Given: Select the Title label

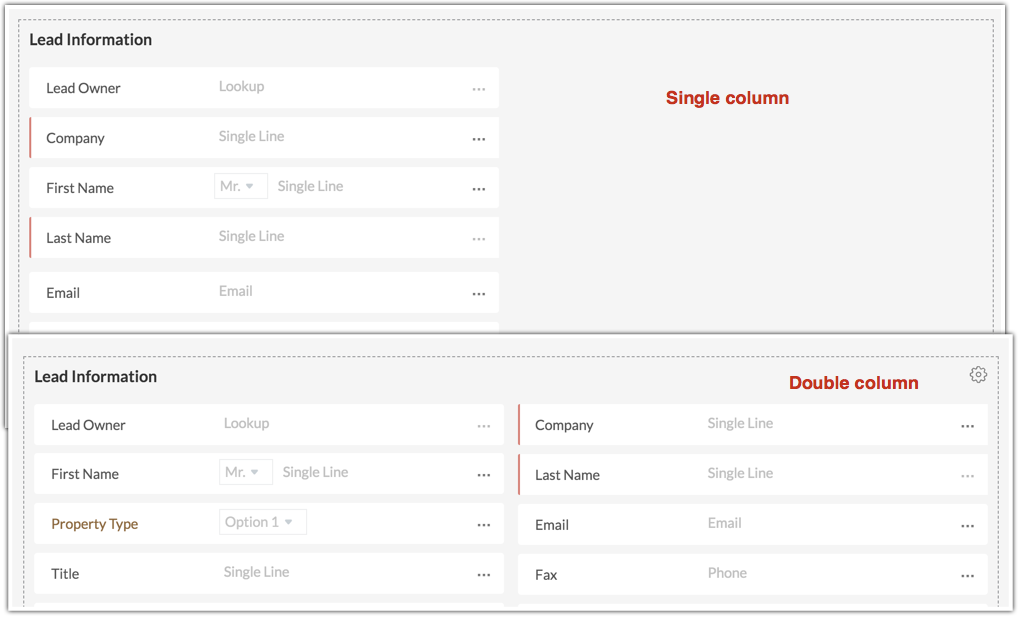Looking at the screenshot, I should 65,574.
